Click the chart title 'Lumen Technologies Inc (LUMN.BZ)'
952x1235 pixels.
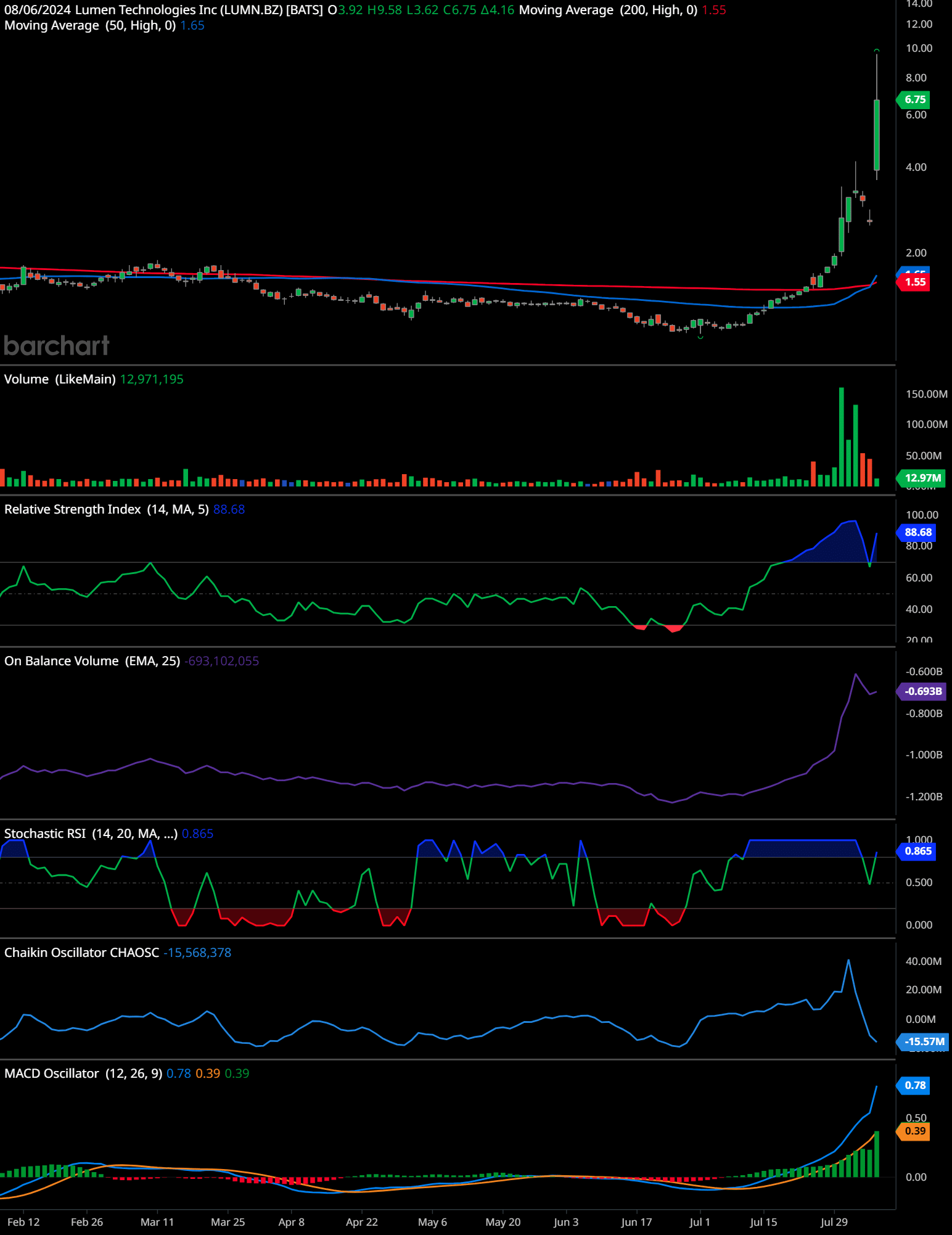pos(179,10)
